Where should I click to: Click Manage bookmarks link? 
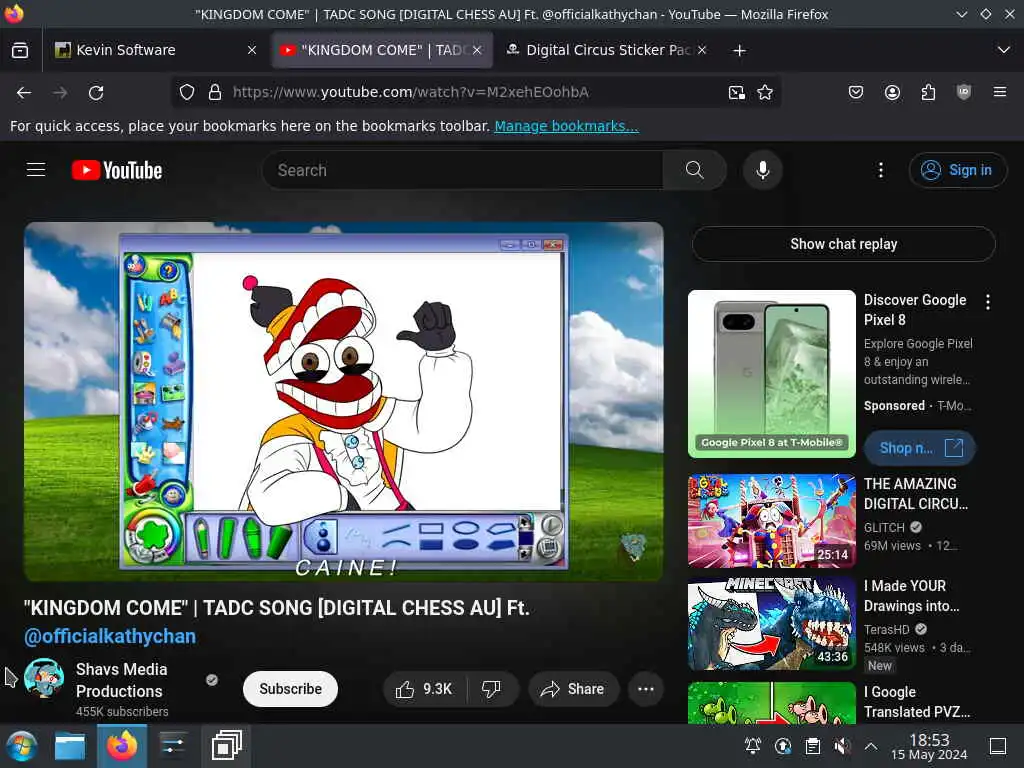566,126
